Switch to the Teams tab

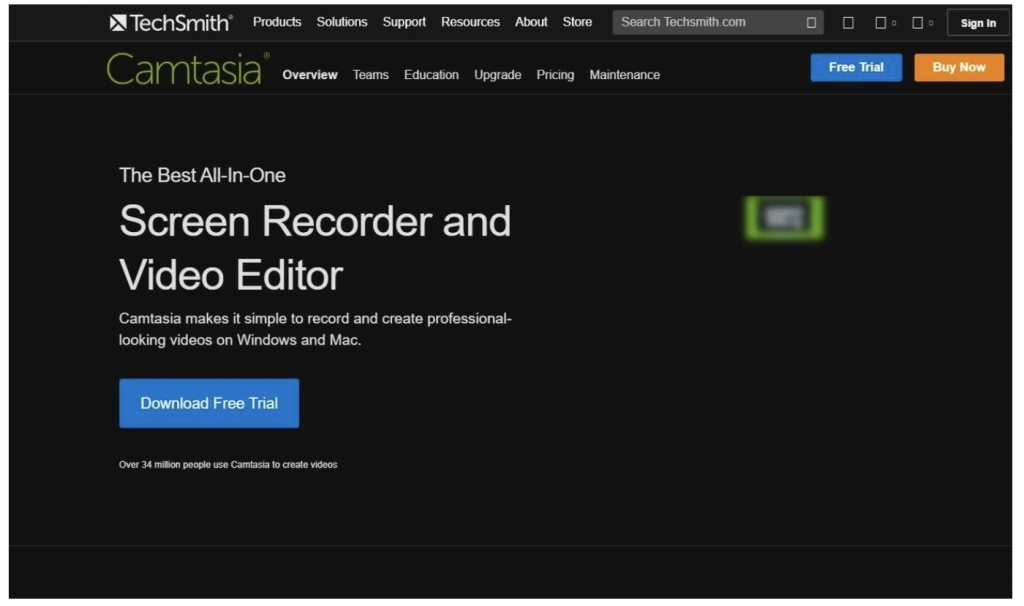coord(371,74)
